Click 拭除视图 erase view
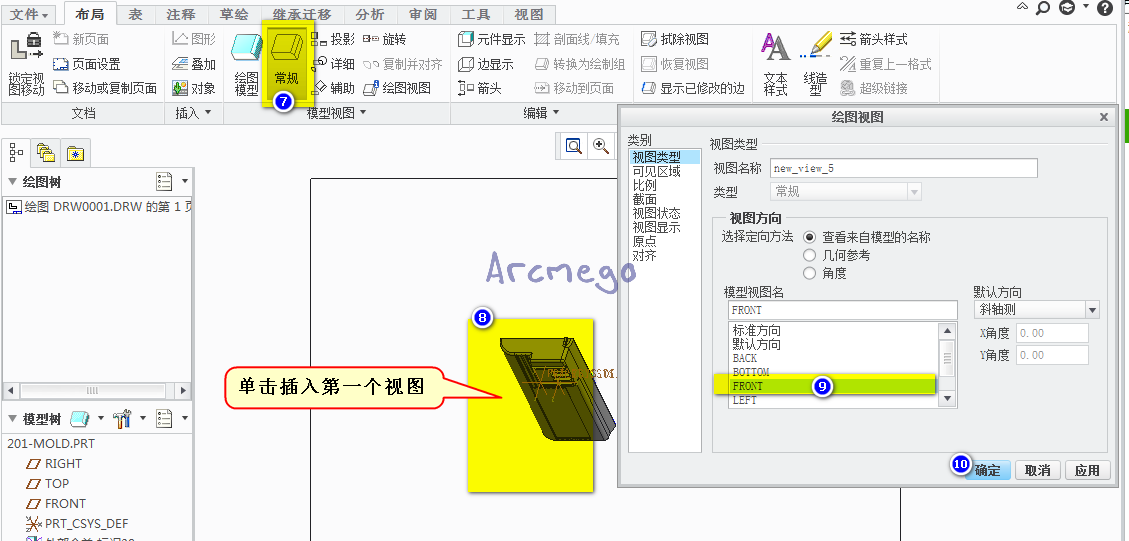Image resolution: width=1129 pixels, height=541 pixels. click(x=675, y=40)
